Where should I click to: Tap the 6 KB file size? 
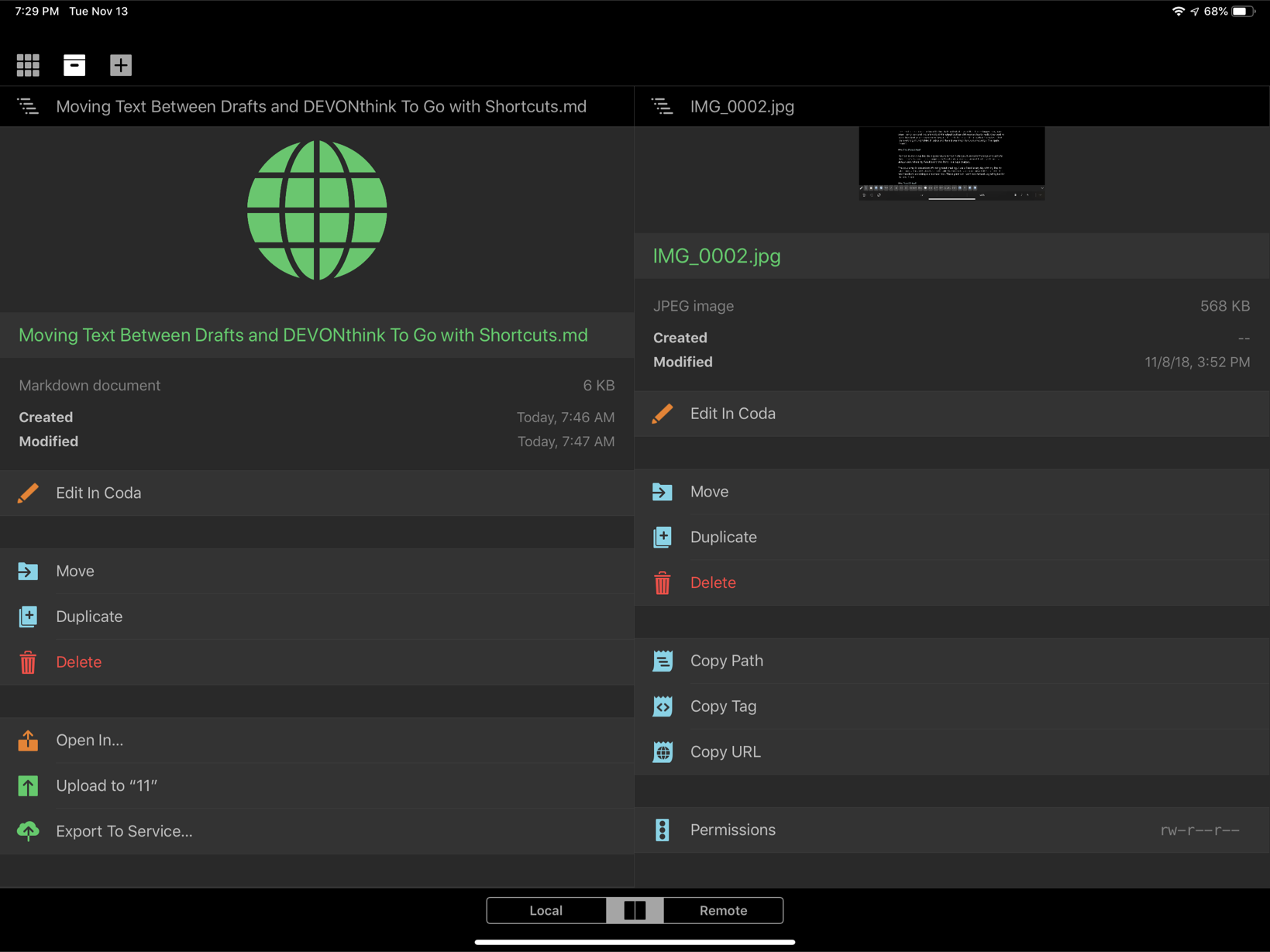coord(599,386)
